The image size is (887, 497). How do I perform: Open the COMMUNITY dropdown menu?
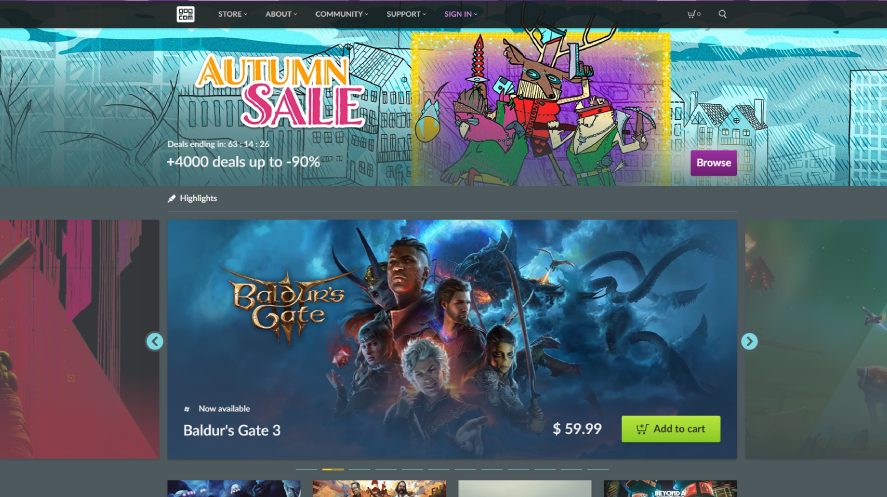pyautogui.click(x=342, y=14)
